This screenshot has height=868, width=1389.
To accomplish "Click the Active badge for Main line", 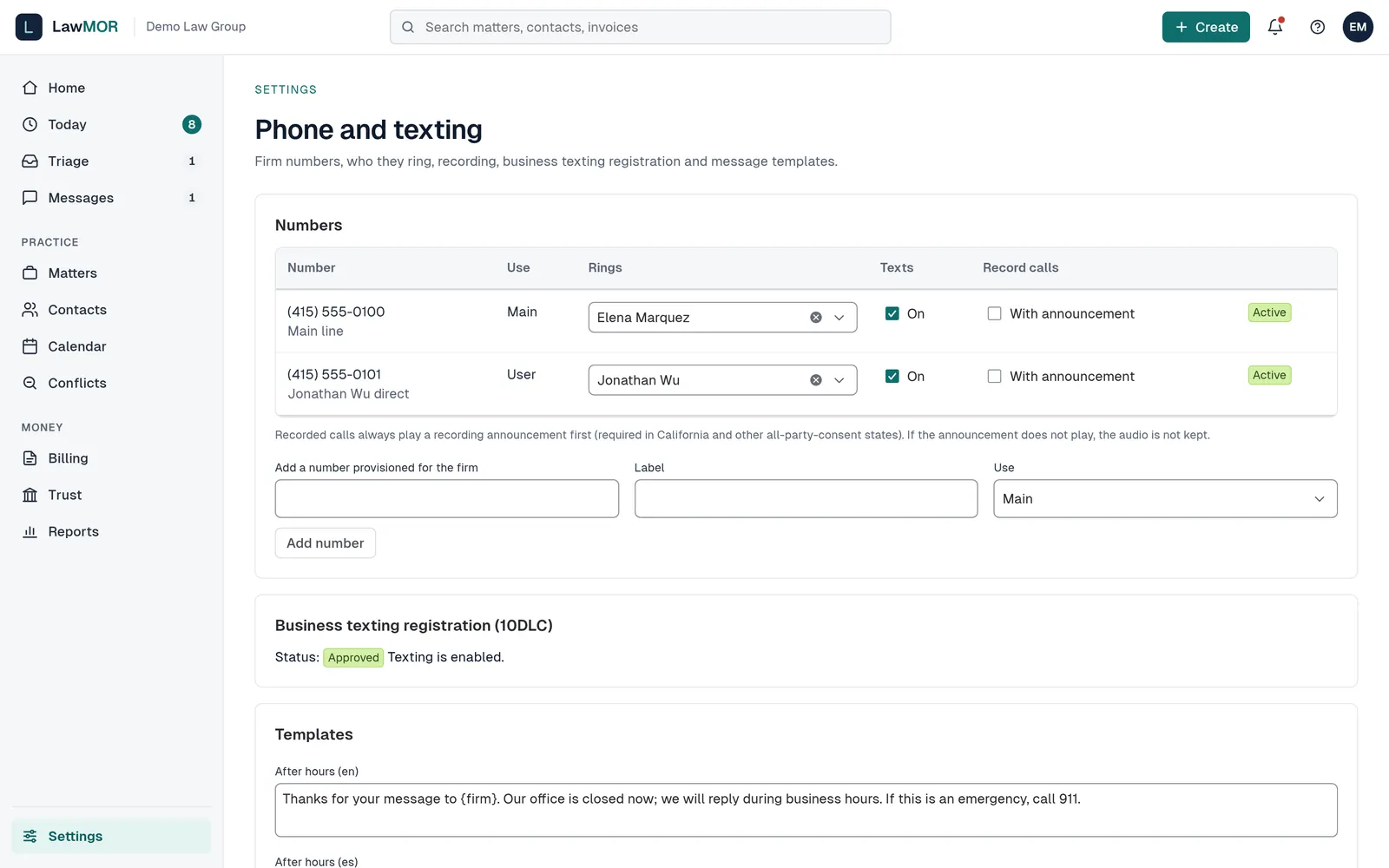I will [1269, 312].
